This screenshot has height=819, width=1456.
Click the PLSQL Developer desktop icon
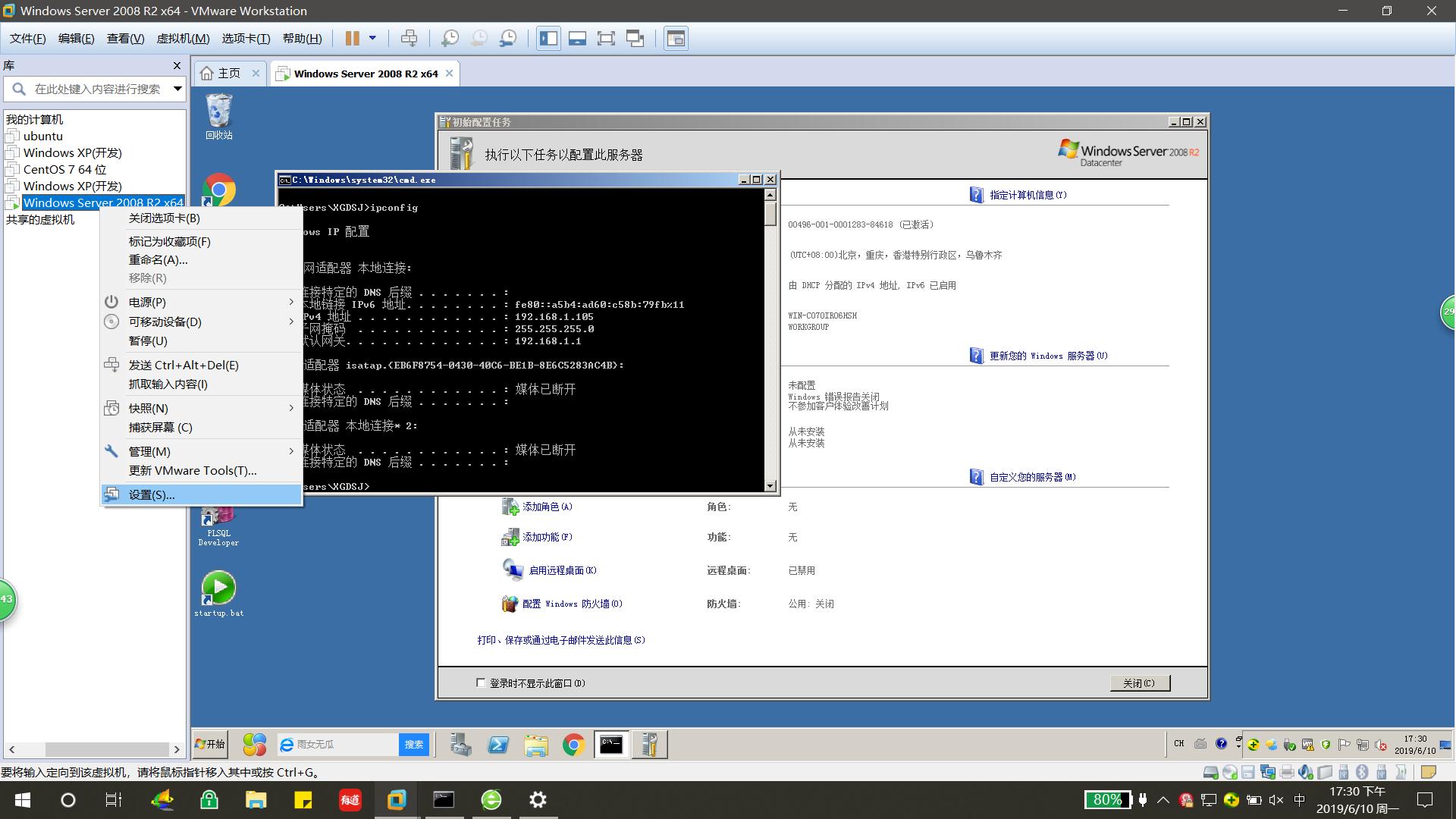[x=218, y=526]
